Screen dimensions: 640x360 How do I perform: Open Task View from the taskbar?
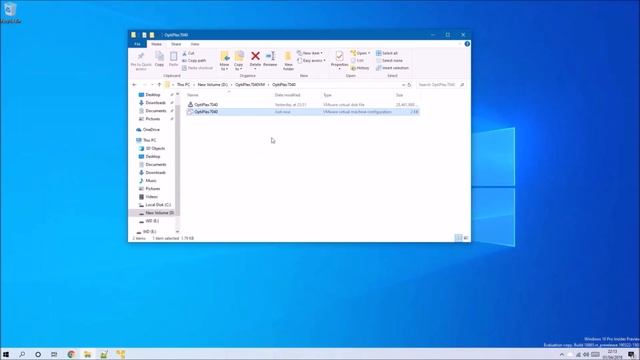tap(54, 354)
